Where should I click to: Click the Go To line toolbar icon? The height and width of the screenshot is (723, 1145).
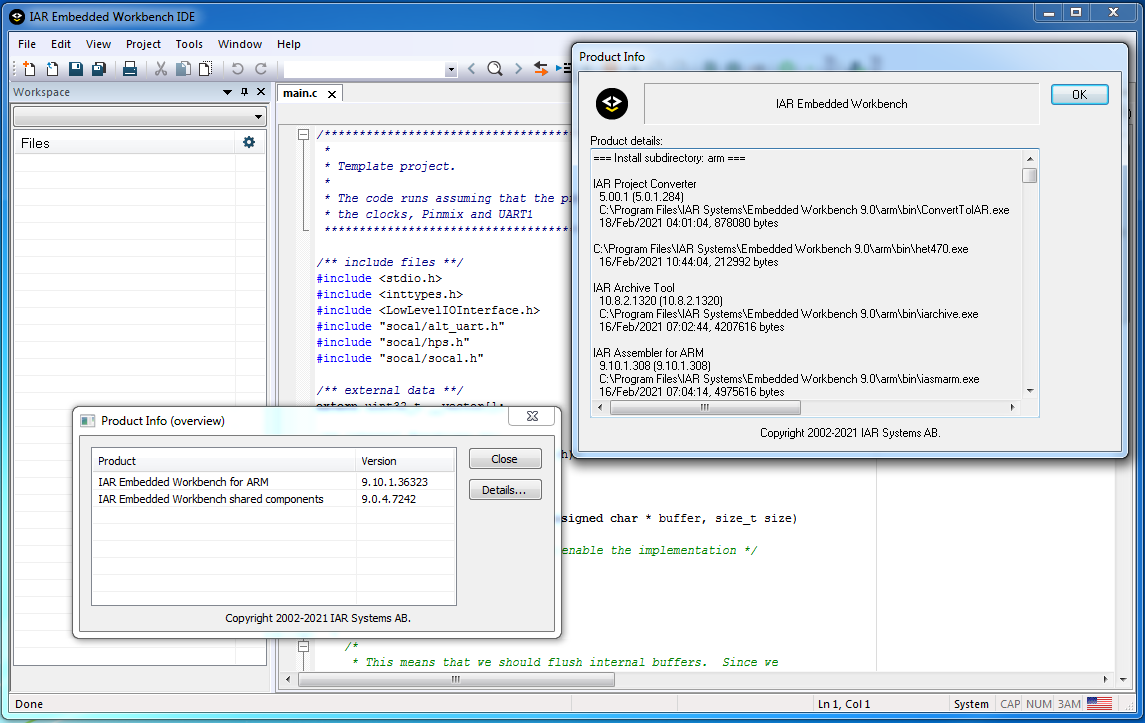click(563, 69)
